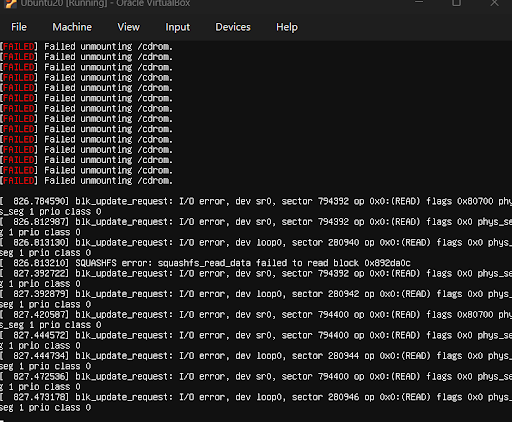This screenshot has width=512, height=422.
Task: Open the Devices menu
Action: (x=233, y=27)
